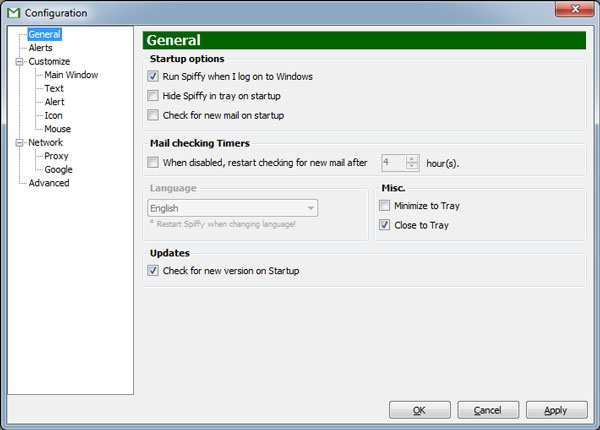
Task: Open the Main Window customization page
Action: (x=71, y=75)
